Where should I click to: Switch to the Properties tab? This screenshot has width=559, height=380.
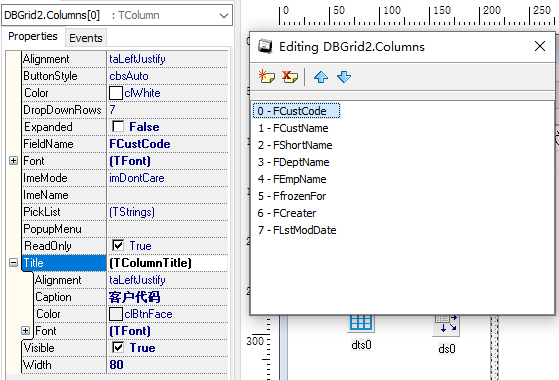tap(33, 36)
